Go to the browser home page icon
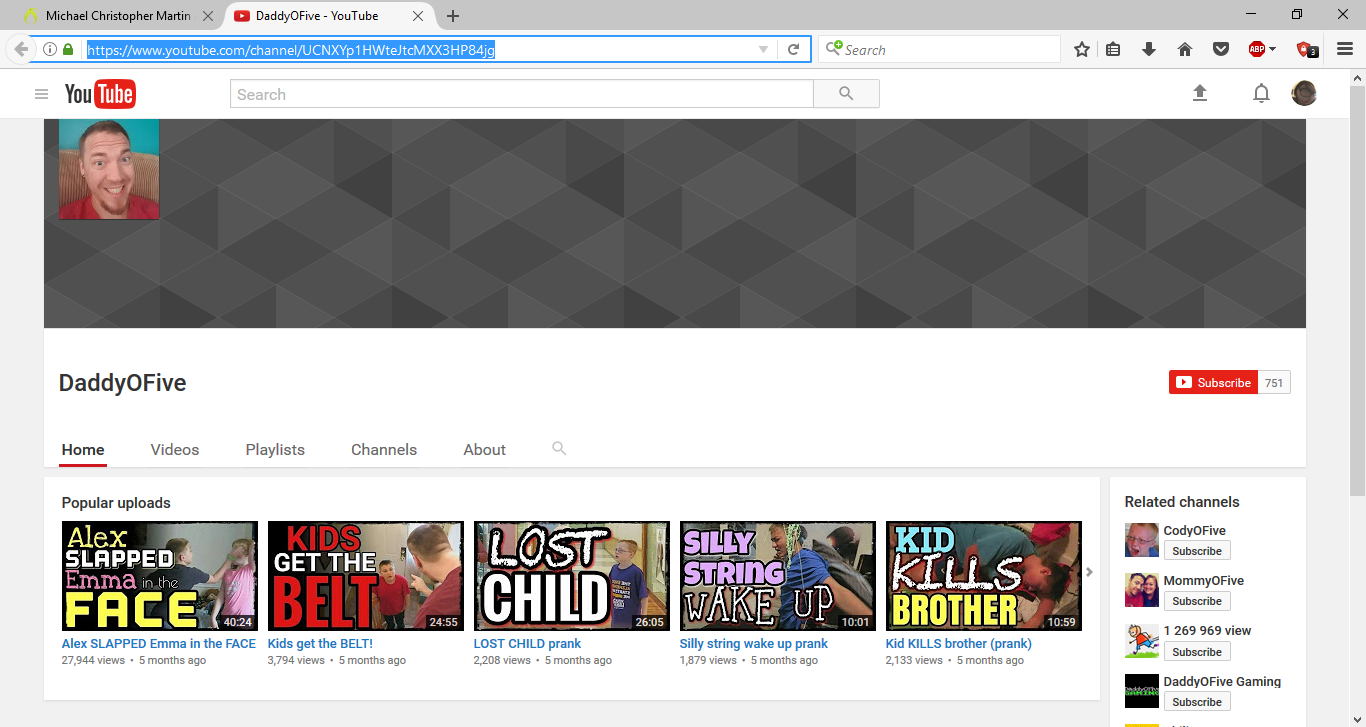1366x727 pixels. coord(1185,49)
